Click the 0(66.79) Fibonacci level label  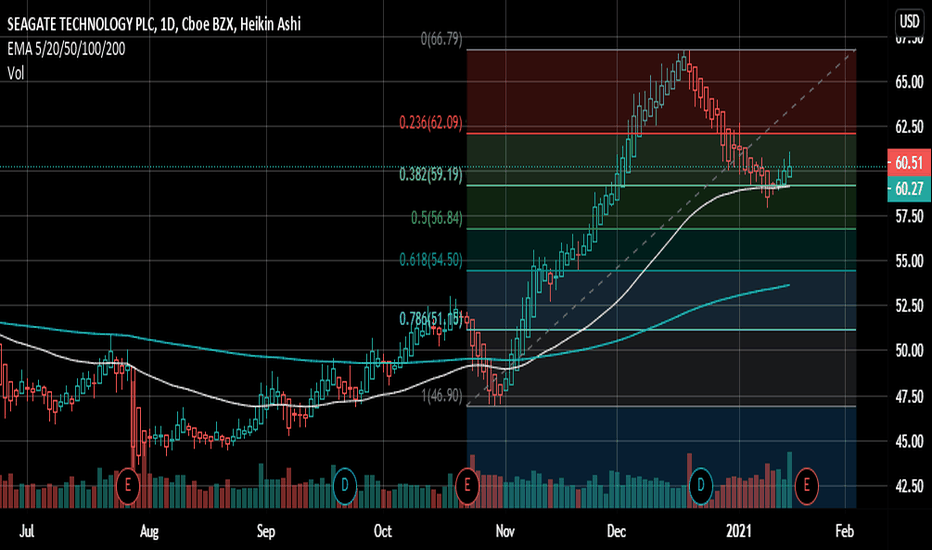click(441, 39)
